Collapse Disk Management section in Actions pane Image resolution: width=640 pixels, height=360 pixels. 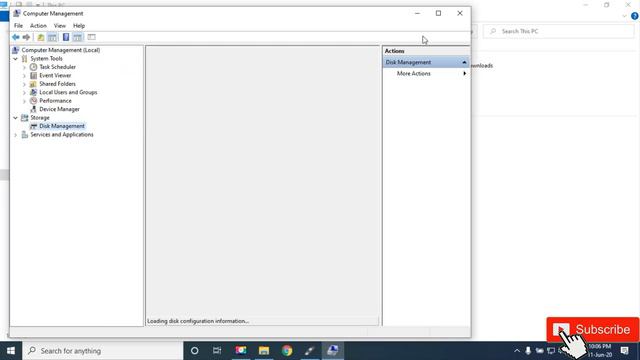tap(464, 62)
